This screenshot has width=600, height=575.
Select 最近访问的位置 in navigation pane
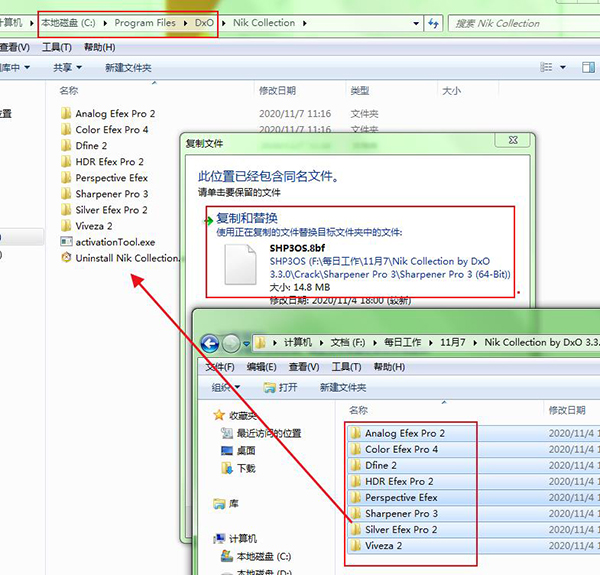click(x=261, y=433)
